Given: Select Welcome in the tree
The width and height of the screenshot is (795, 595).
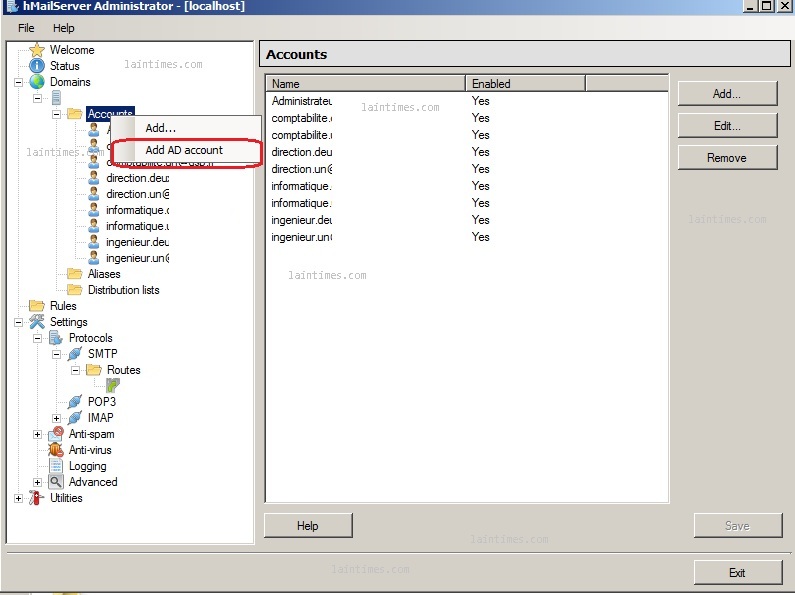Looking at the screenshot, I should tap(72, 50).
